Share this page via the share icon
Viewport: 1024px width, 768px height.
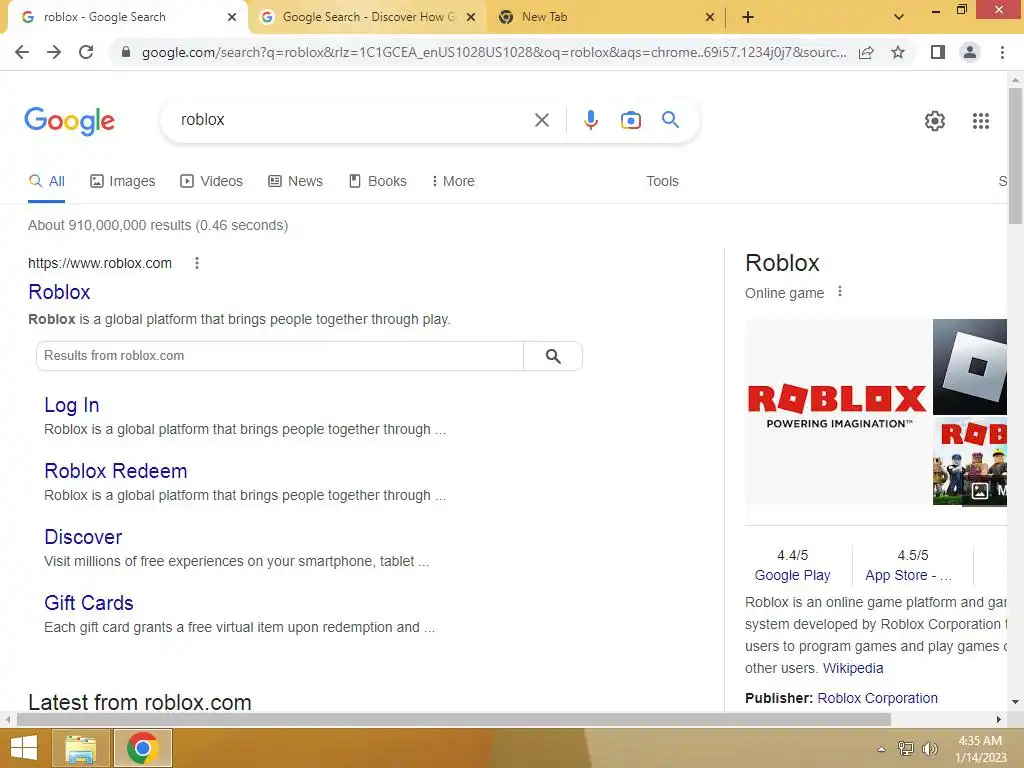(866, 52)
